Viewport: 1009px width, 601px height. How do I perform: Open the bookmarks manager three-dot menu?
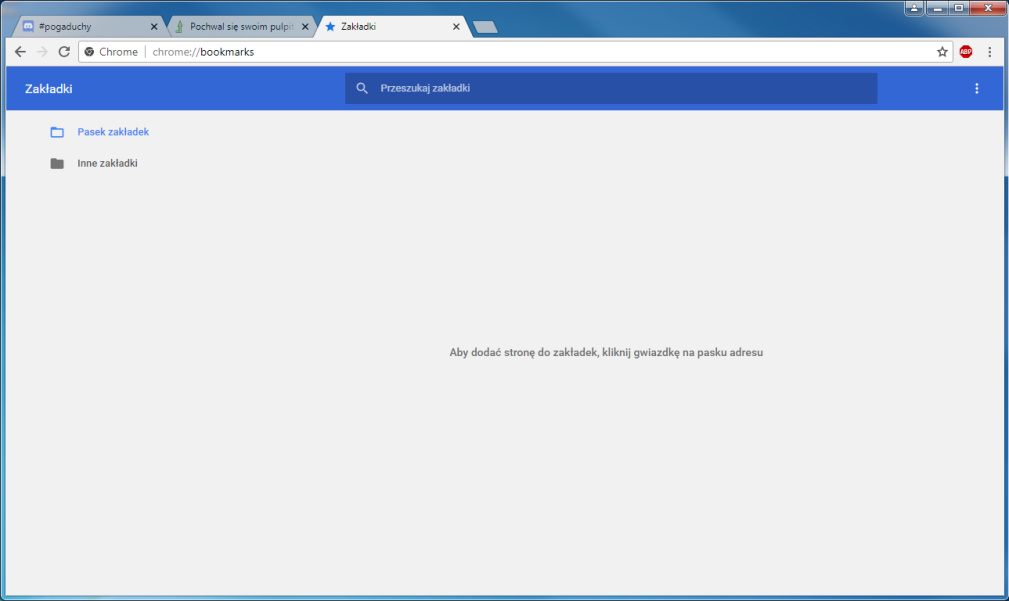point(977,89)
